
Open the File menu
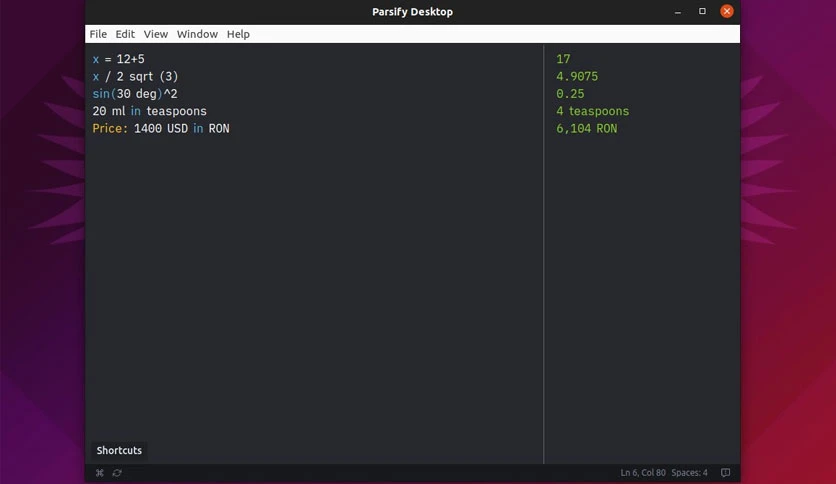tap(98, 34)
